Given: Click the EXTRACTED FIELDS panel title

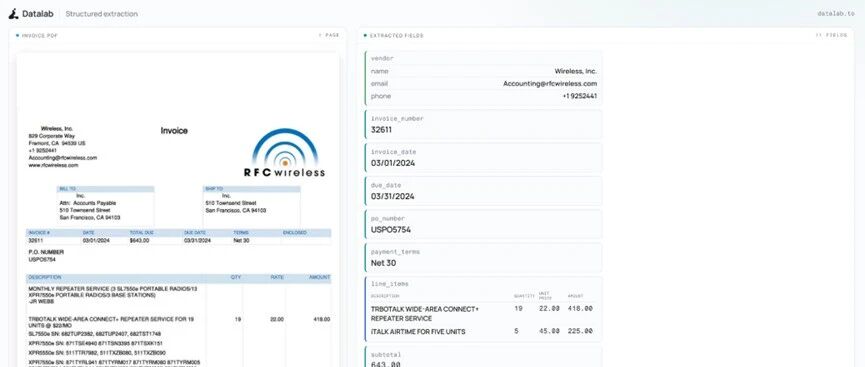Looking at the screenshot, I should tap(396, 35).
